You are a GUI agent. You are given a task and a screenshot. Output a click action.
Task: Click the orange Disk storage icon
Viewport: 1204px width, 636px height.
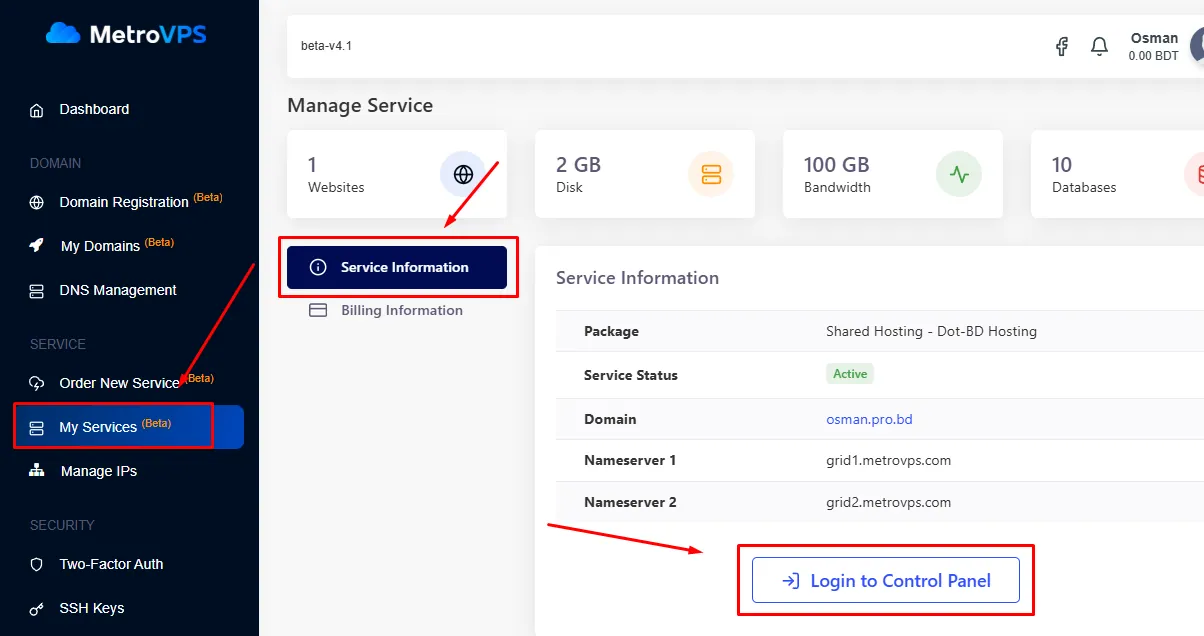(711, 175)
